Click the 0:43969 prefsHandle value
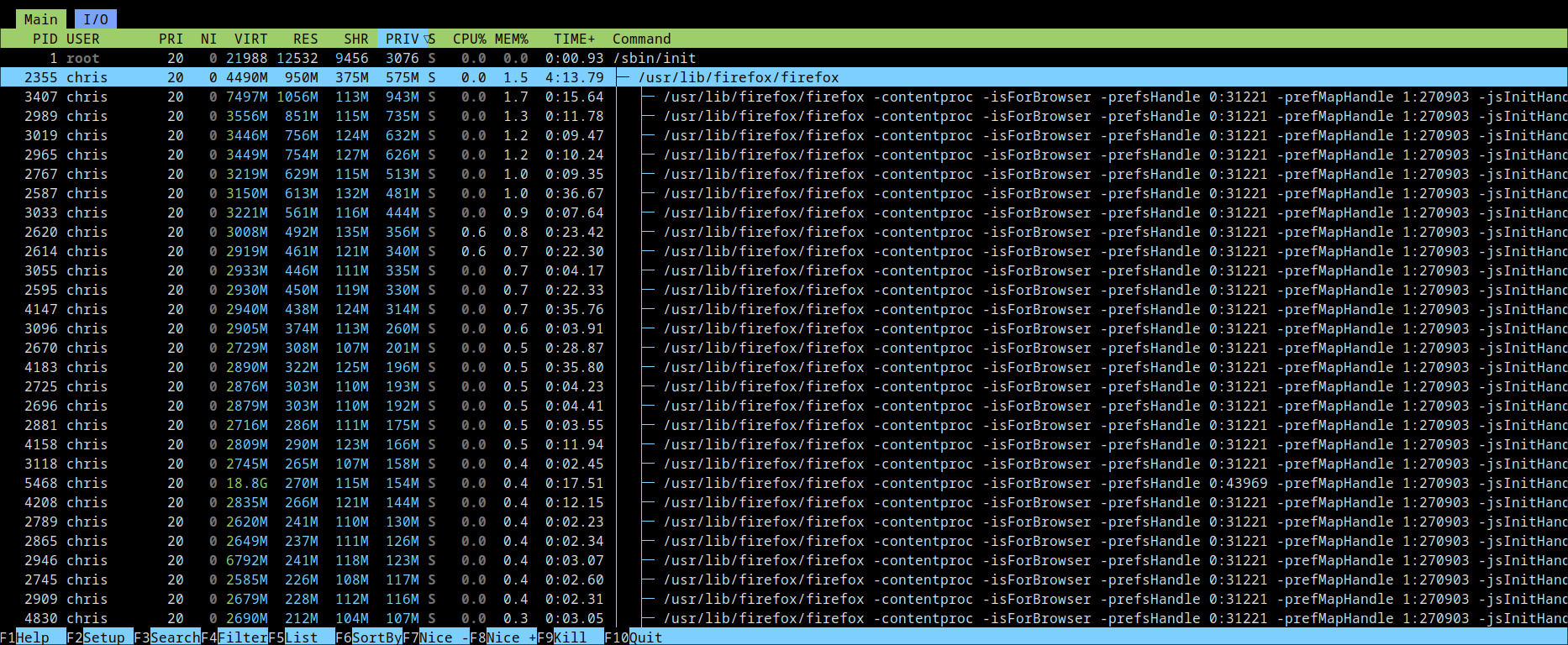Viewport: 1568px width, 645px height. [x=1239, y=483]
